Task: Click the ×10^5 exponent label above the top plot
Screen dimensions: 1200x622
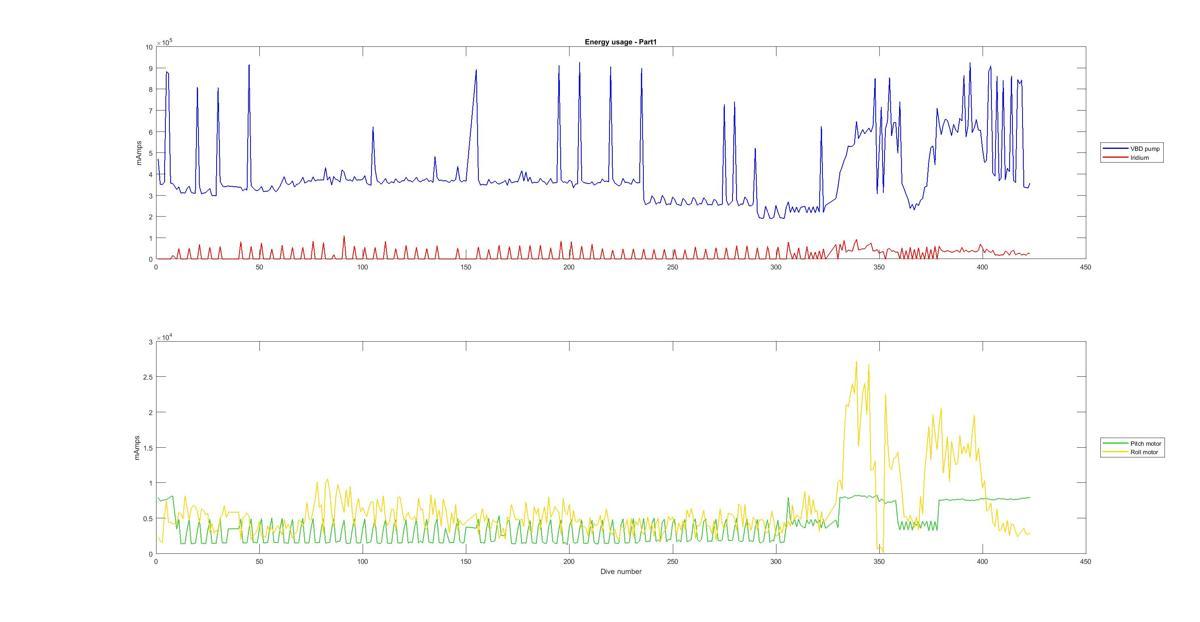Action: pyautogui.click(x=163, y=41)
